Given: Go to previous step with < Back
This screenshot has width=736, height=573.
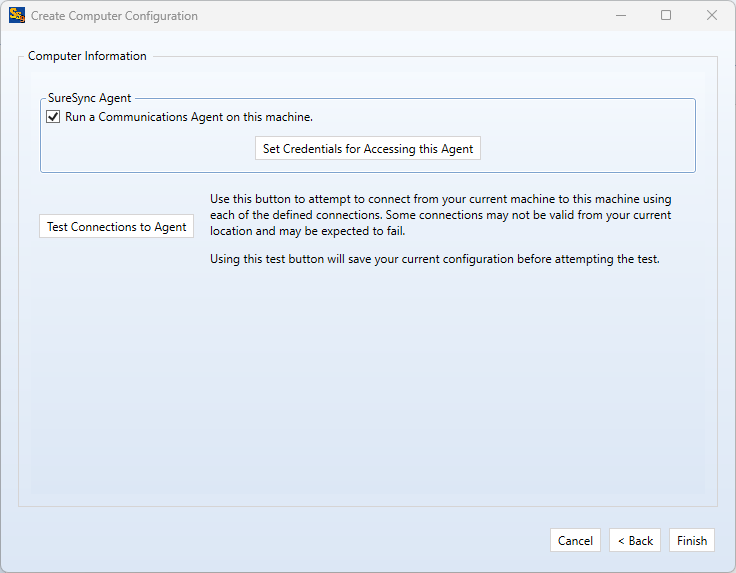Looking at the screenshot, I should [635, 540].
